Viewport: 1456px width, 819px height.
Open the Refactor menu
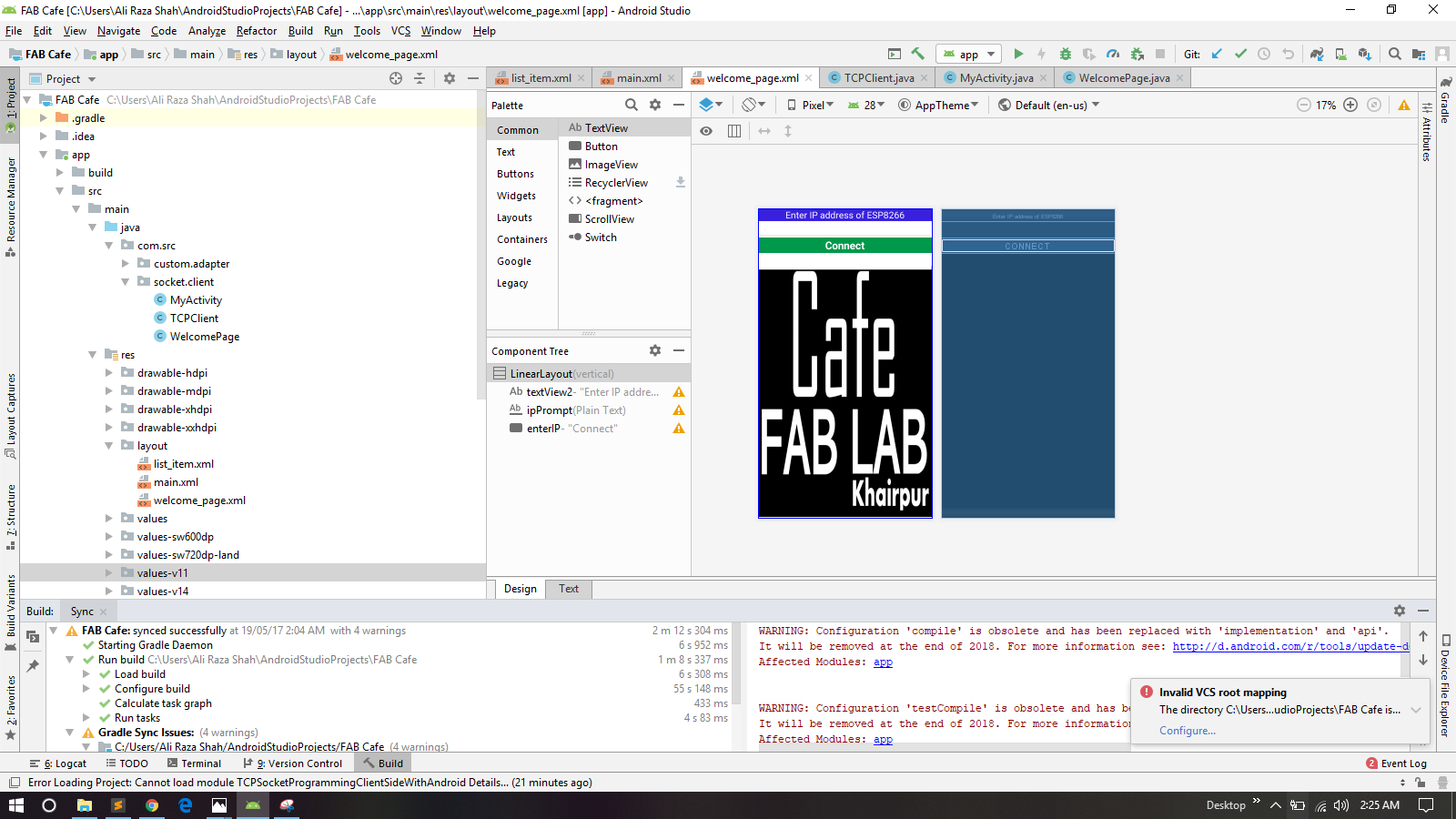pyautogui.click(x=257, y=31)
